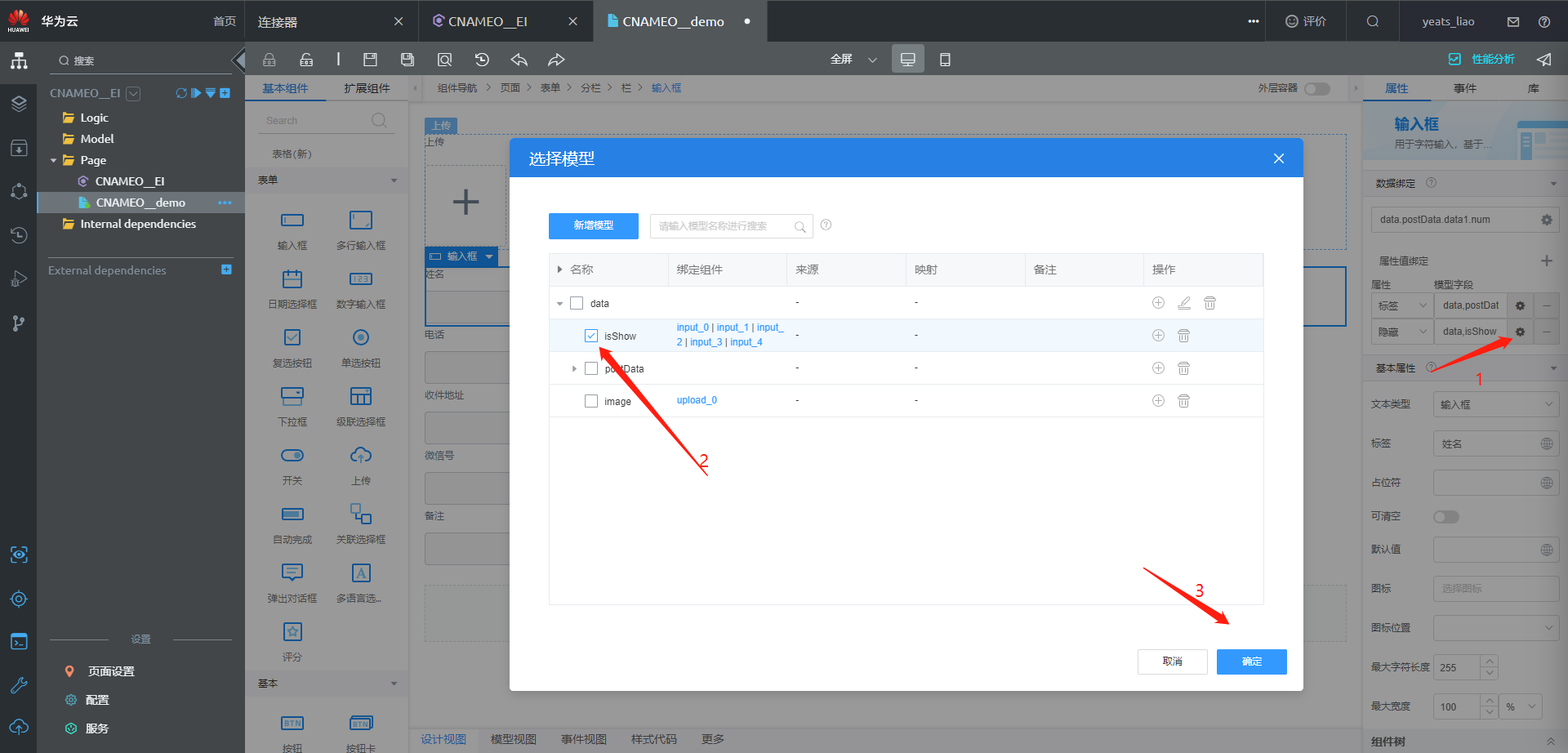Click the layers icon in left sidebar
Screen dimensions: 1568x753
click(x=19, y=104)
